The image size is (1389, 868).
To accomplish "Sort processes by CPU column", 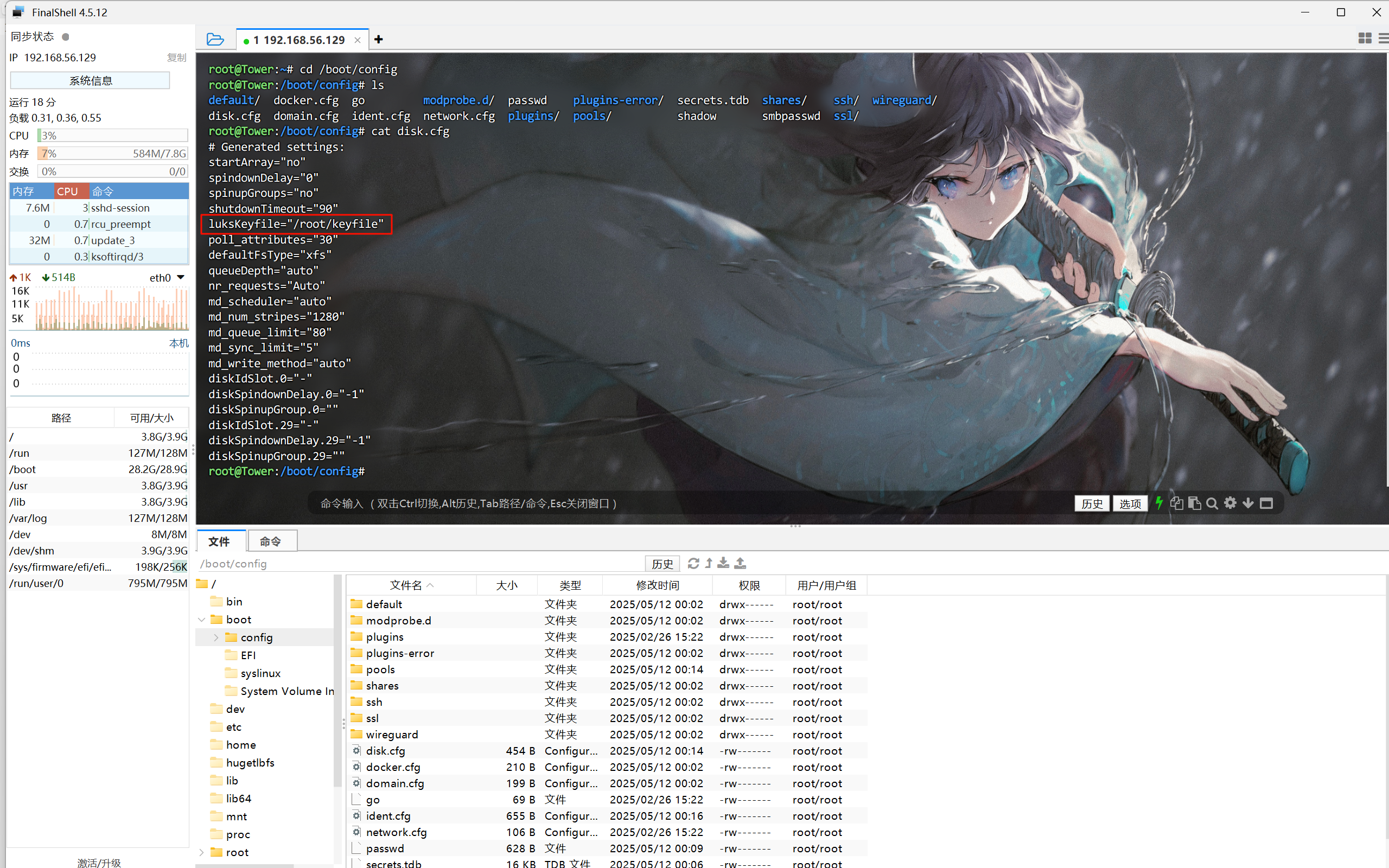I will 71,191.
